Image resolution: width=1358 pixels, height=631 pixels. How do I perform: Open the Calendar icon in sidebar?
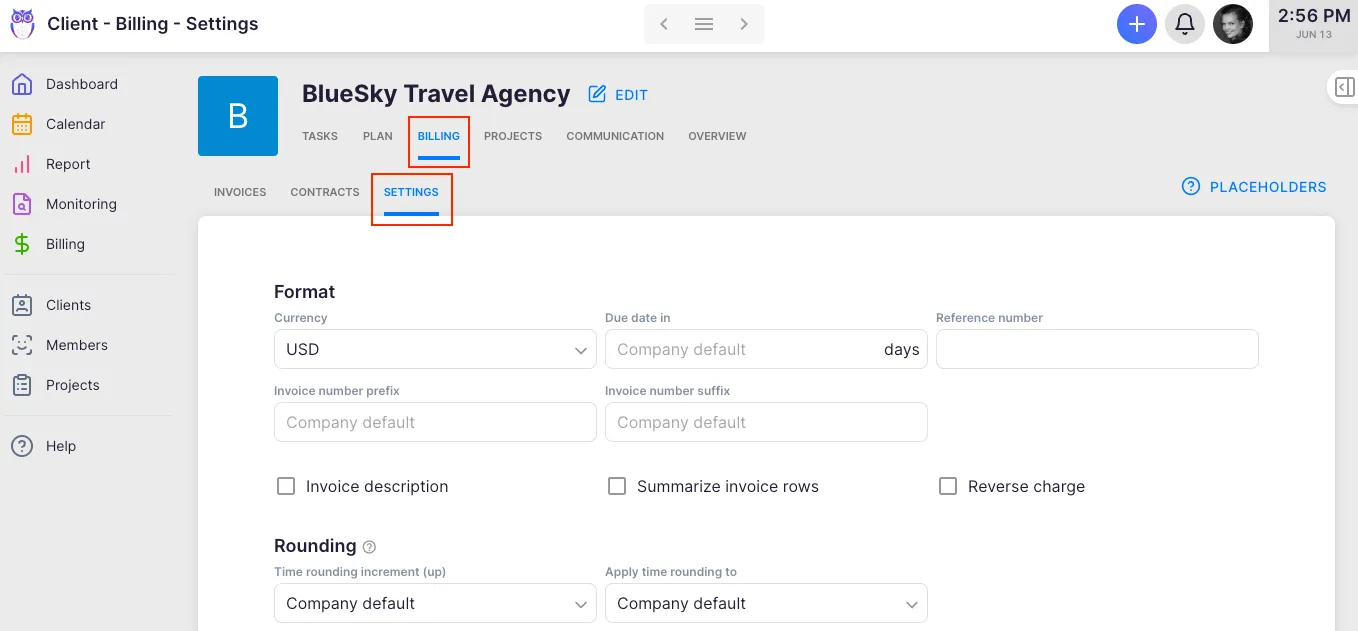pyautogui.click(x=22, y=125)
